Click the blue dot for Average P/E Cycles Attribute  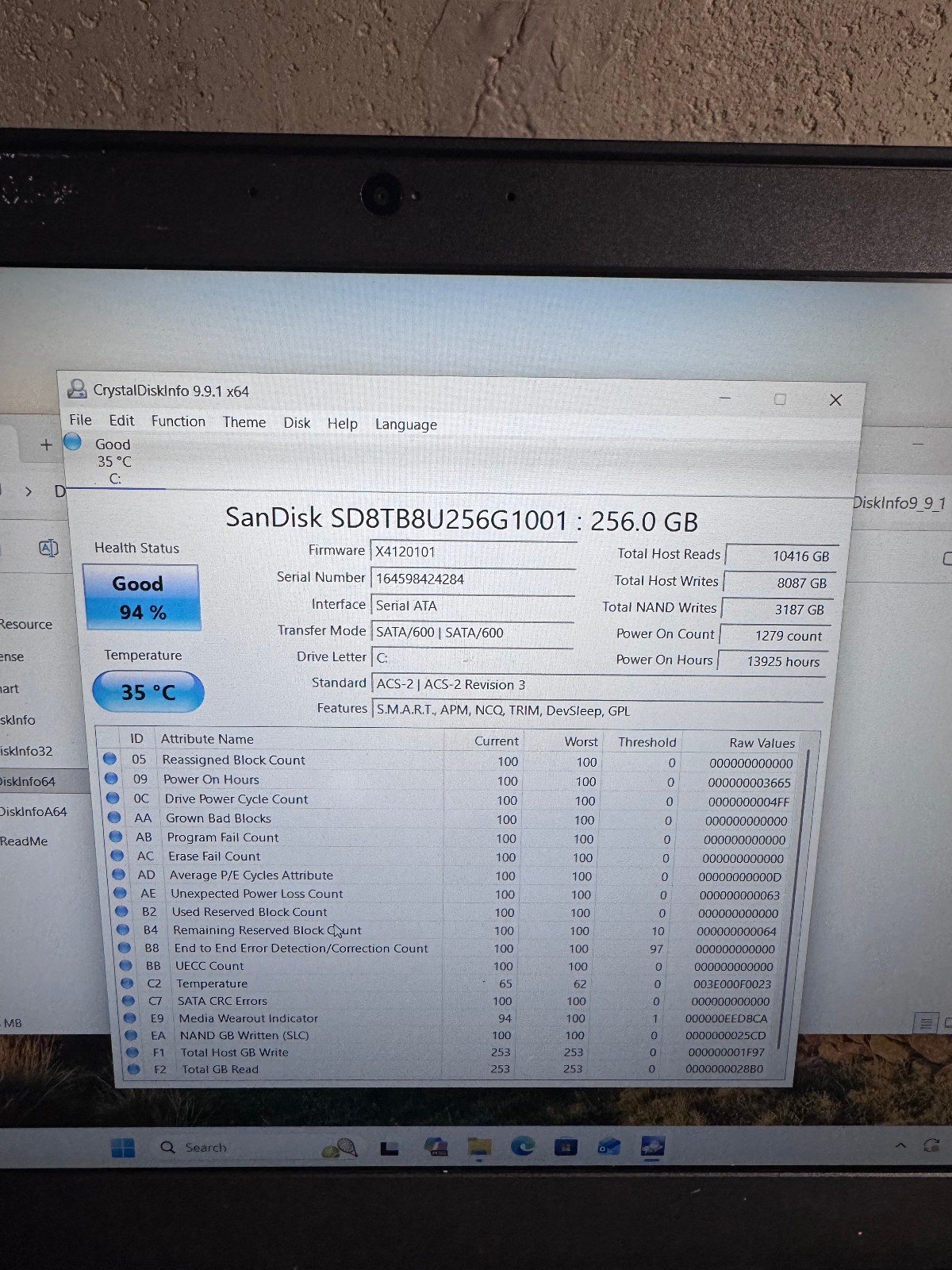119,874
